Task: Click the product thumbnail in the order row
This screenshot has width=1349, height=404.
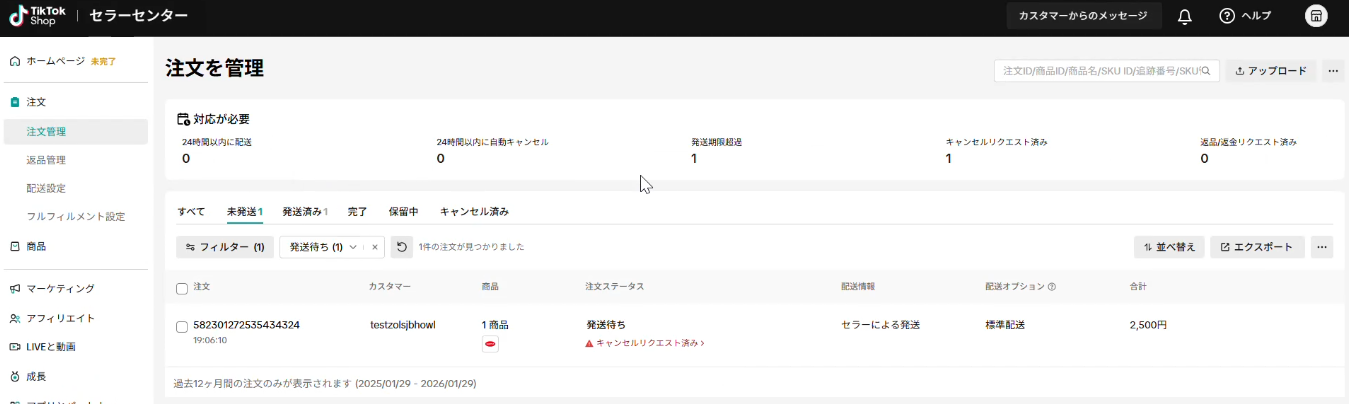Action: click(490, 344)
